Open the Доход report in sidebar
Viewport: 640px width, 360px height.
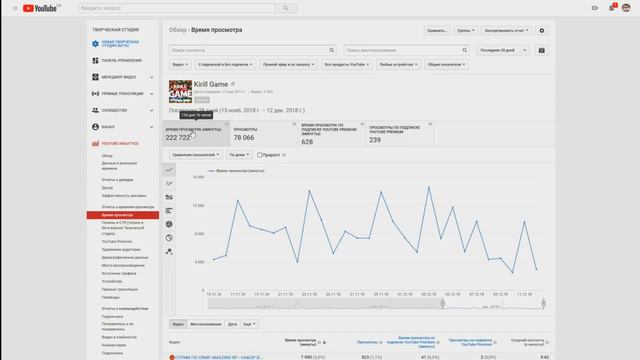(107, 188)
